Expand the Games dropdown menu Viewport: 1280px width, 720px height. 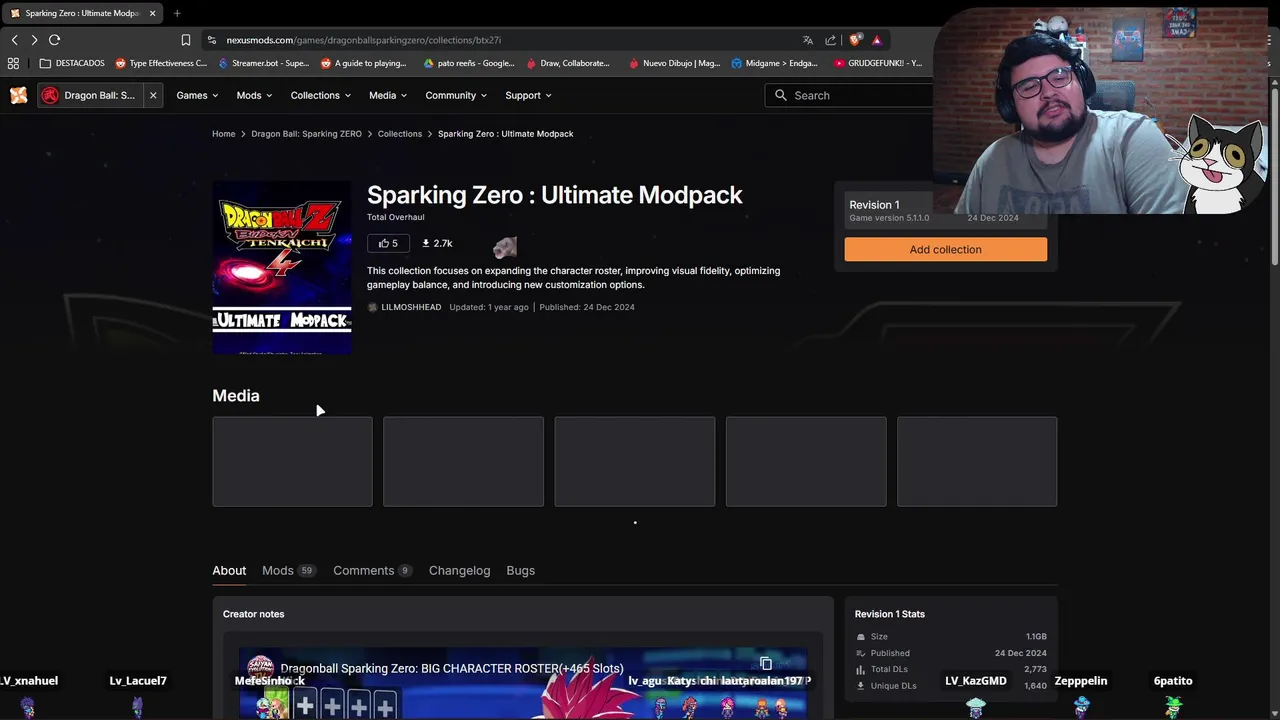coord(198,95)
